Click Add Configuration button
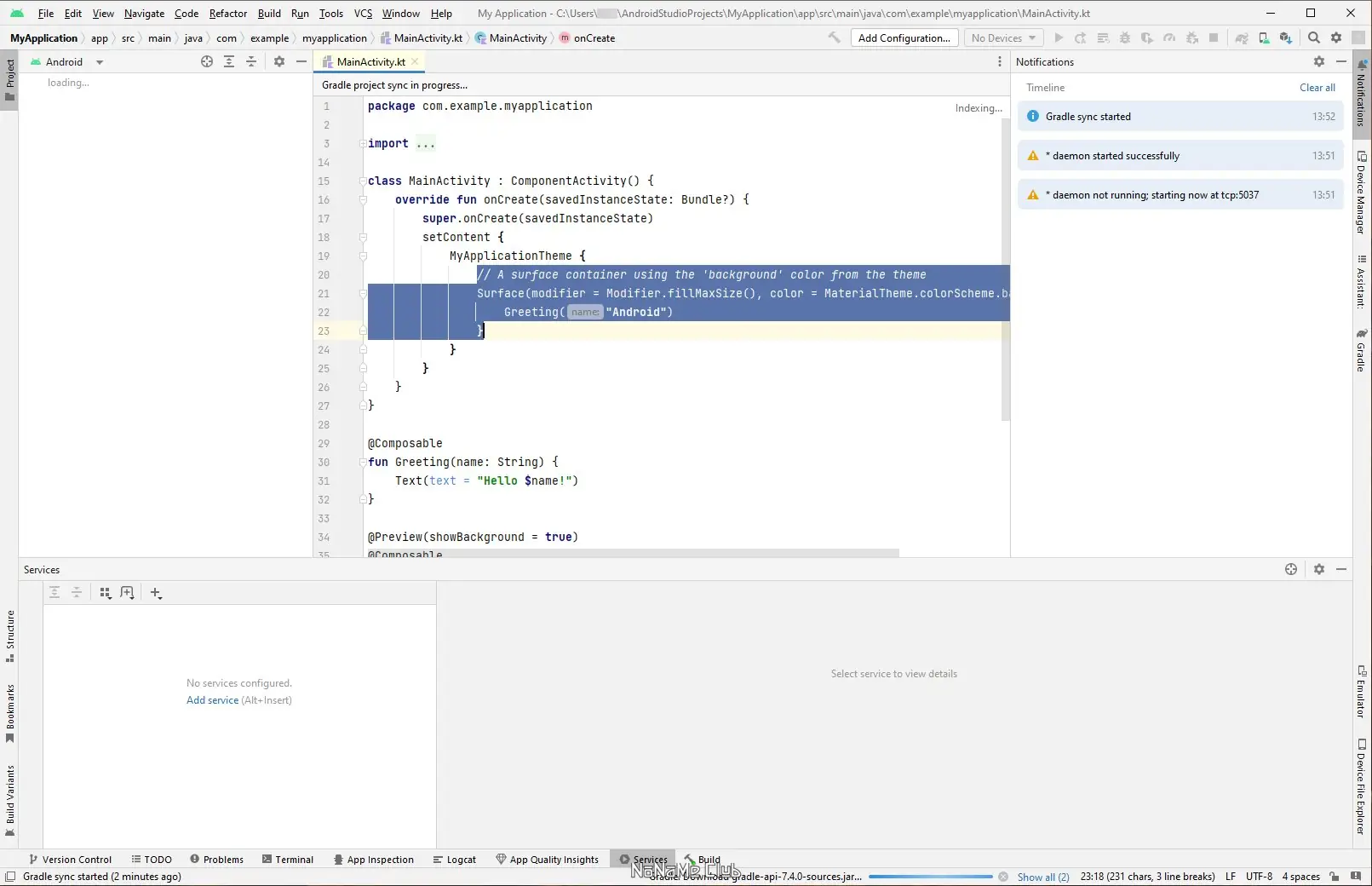Viewport: 1372px width, 886px height. click(904, 37)
